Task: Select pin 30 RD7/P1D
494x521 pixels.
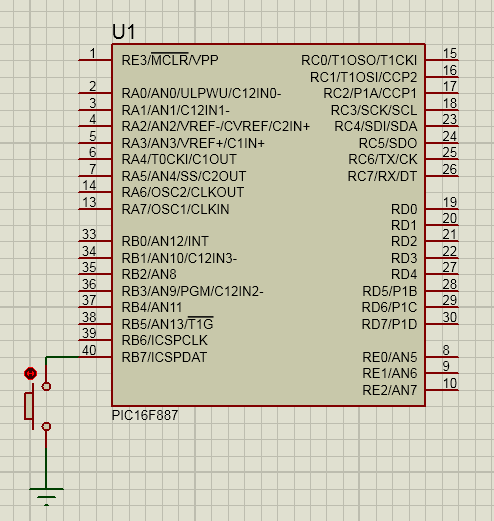Action: pos(442,324)
